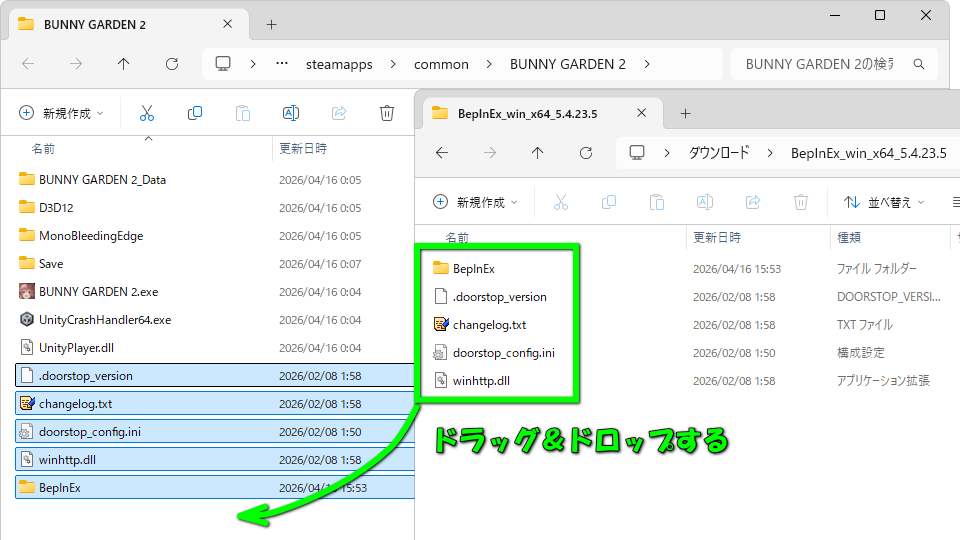Open 新規作成 dropdown in BUNNY GARDEN 2 window

click(61, 113)
